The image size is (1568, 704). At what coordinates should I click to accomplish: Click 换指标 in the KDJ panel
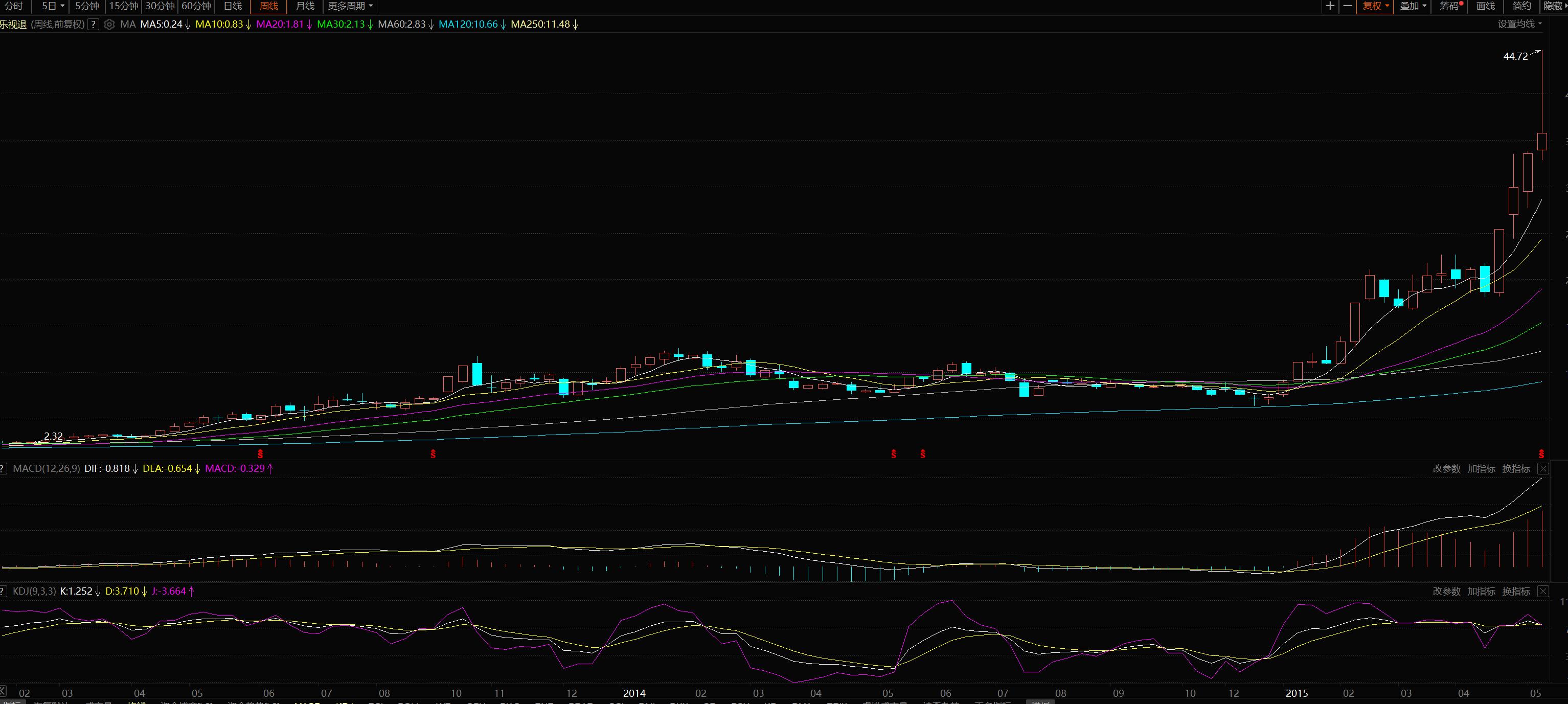(1516, 592)
